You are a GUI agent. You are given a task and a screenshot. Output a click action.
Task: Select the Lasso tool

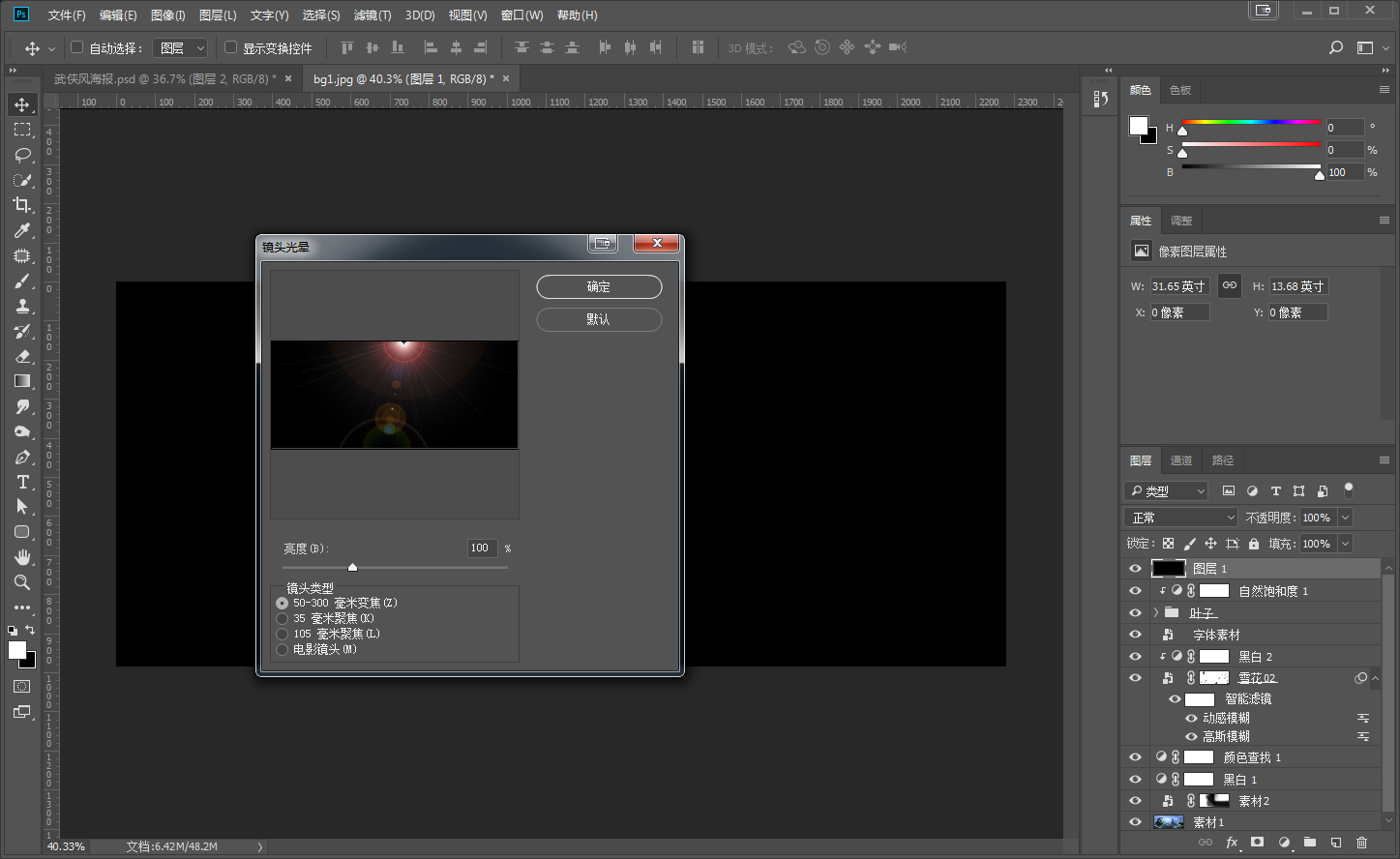click(22, 155)
